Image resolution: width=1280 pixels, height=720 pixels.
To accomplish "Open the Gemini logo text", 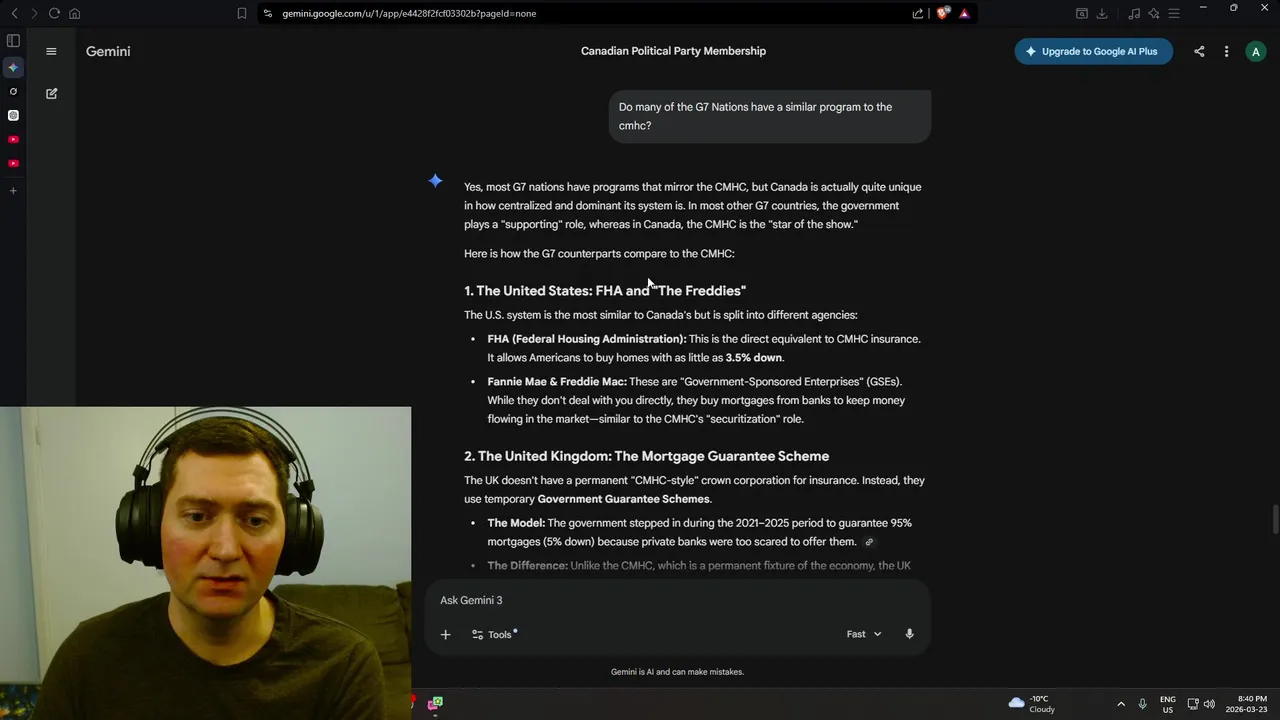I will 108,51.
